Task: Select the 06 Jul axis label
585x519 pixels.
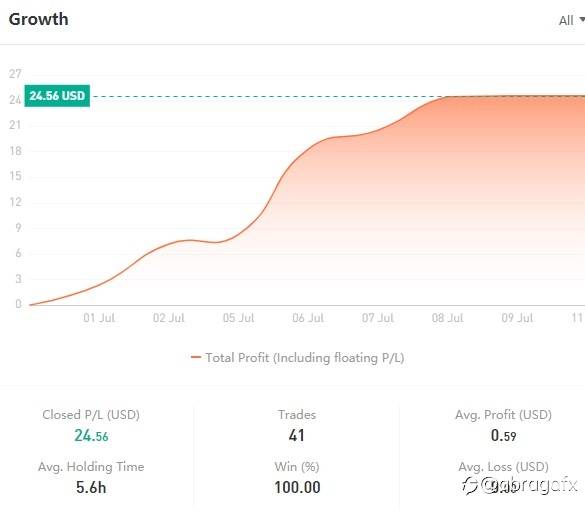Action: pyautogui.click(x=308, y=318)
